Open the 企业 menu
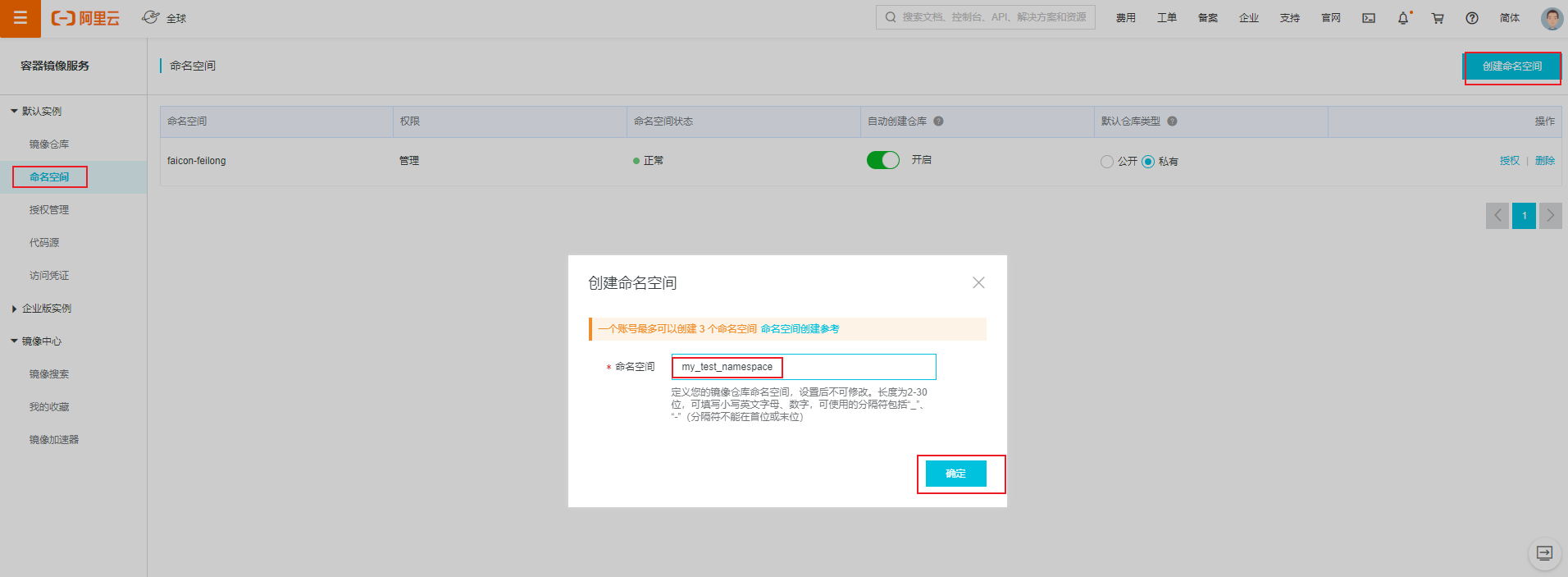Image resolution: width=1568 pixels, height=577 pixels. click(1249, 18)
